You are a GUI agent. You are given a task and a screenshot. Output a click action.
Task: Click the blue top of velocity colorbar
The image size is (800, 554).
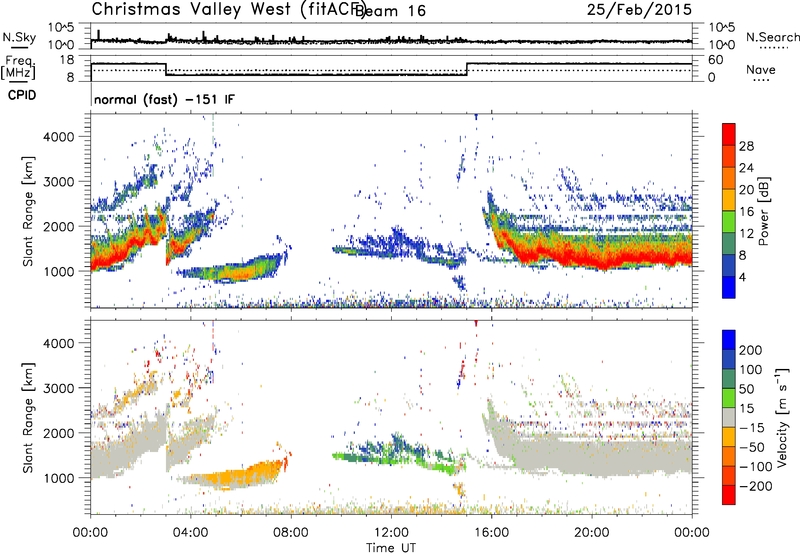coord(729,340)
